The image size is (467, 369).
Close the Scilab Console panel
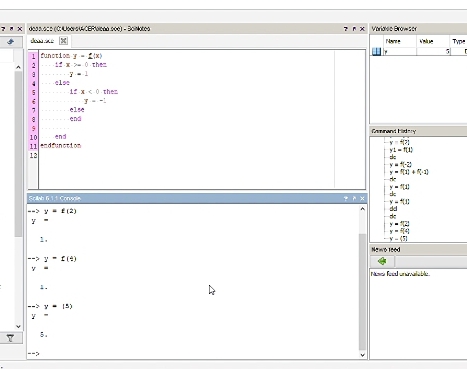tap(363, 198)
